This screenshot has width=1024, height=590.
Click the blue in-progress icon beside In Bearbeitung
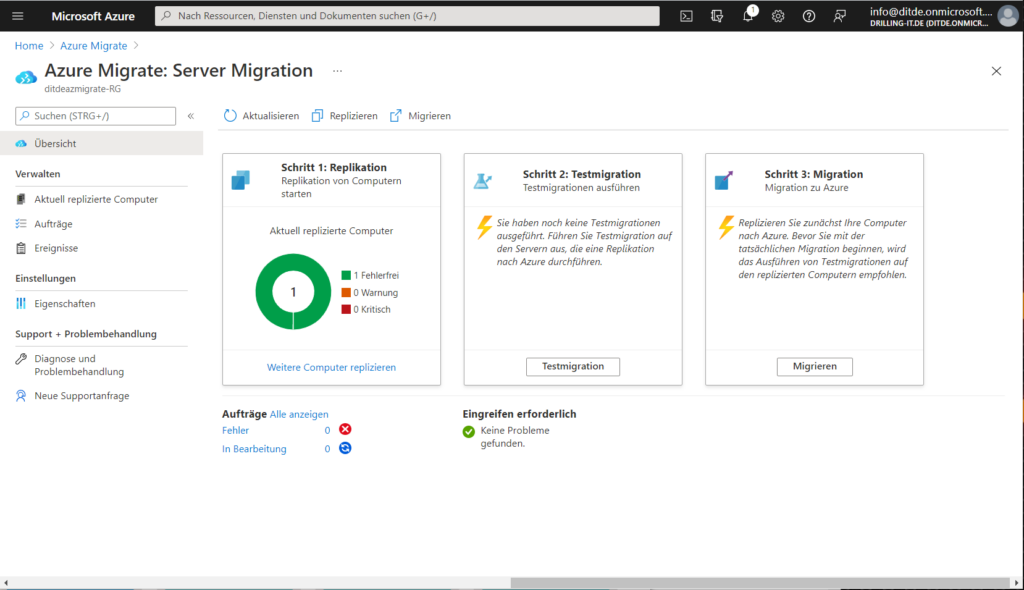[x=345, y=448]
